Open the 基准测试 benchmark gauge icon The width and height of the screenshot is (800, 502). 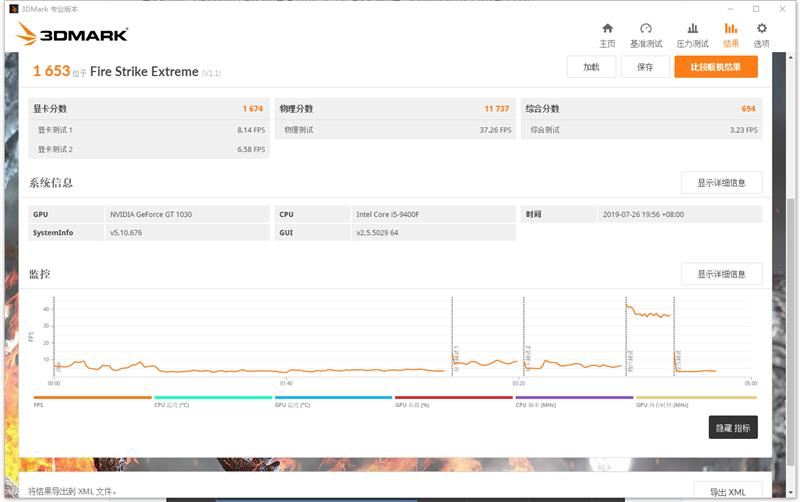tap(646, 28)
